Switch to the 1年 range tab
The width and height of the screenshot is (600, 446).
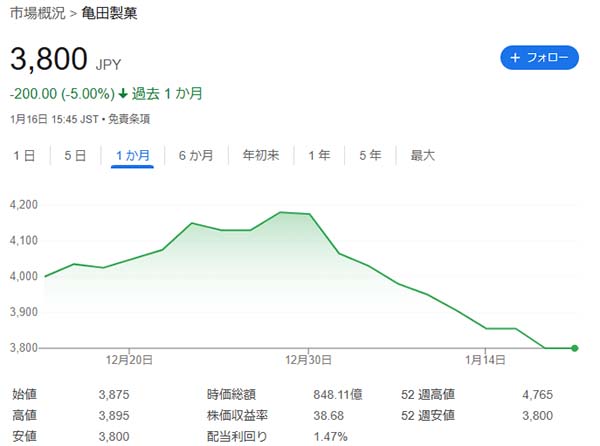pyautogui.click(x=319, y=155)
